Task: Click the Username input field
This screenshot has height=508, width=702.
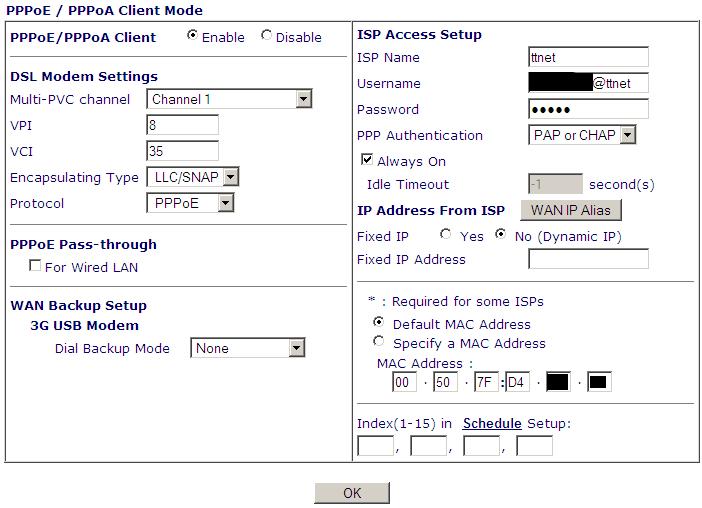Action: tap(588, 83)
